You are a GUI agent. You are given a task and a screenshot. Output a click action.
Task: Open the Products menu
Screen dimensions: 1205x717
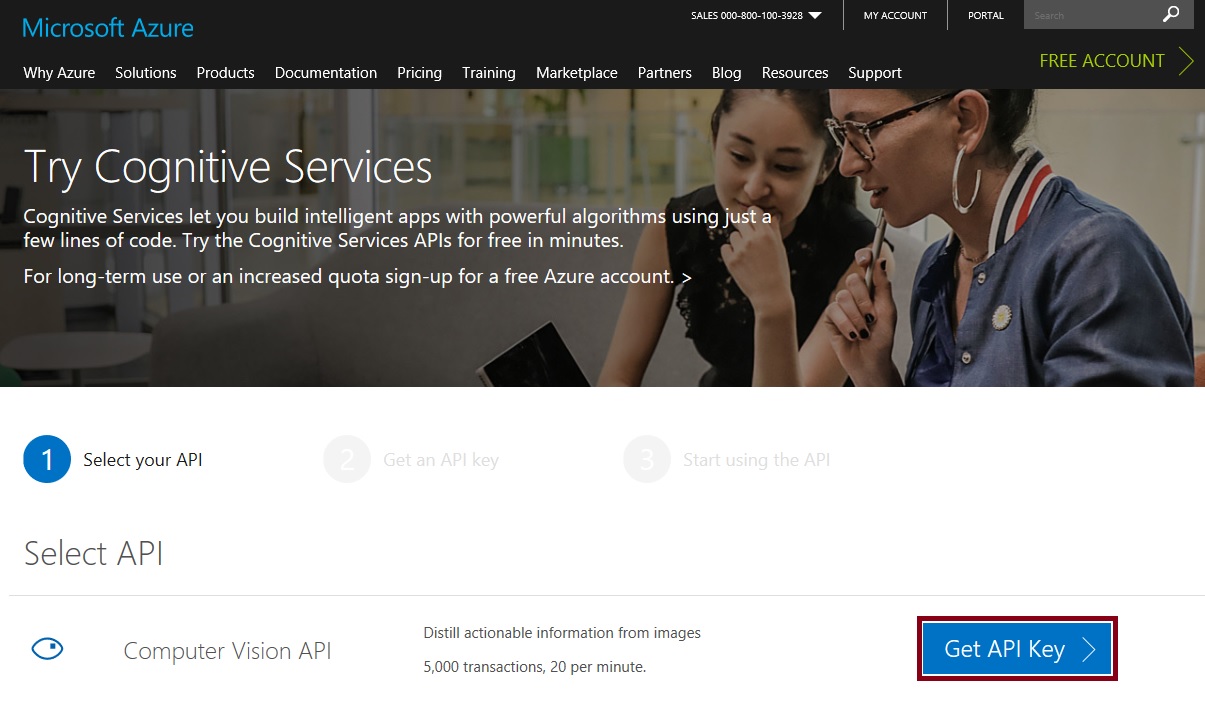click(x=225, y=73)
